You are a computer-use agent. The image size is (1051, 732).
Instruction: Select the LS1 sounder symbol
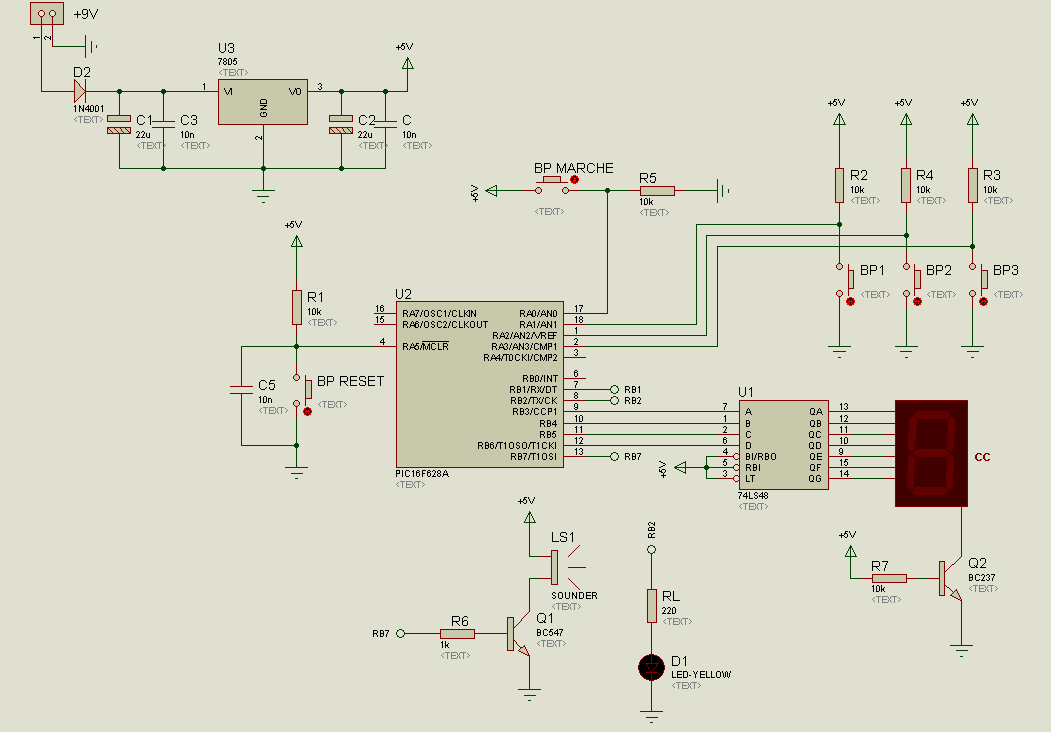(567, 567)
